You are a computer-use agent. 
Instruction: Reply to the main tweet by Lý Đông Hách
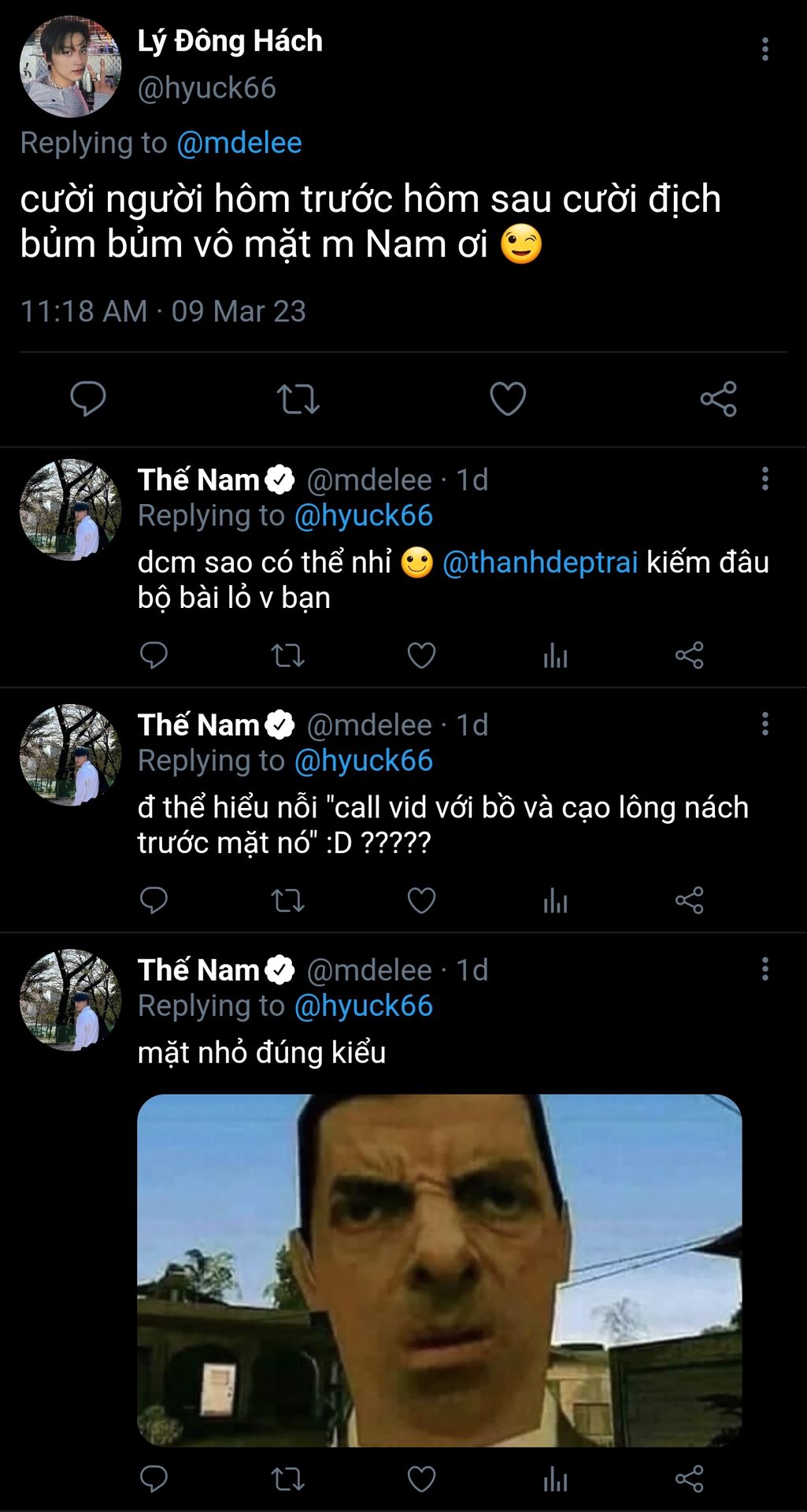[x=88, y=398]
